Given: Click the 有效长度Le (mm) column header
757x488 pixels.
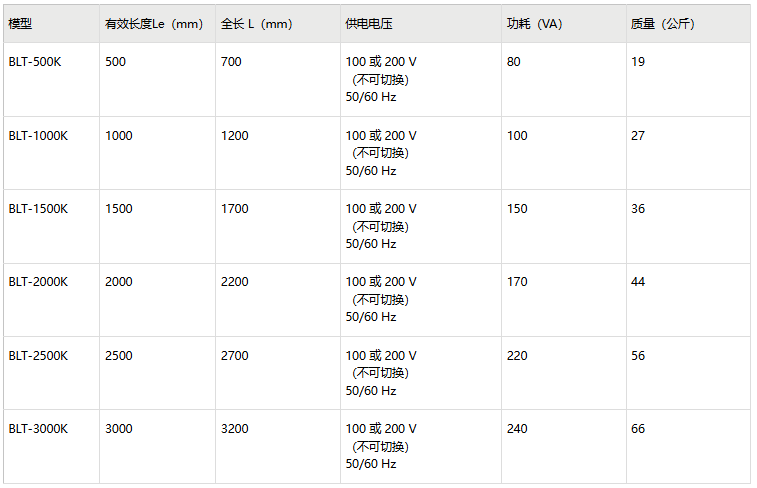Looking at the screenshot, I should [x=153, y=24].
